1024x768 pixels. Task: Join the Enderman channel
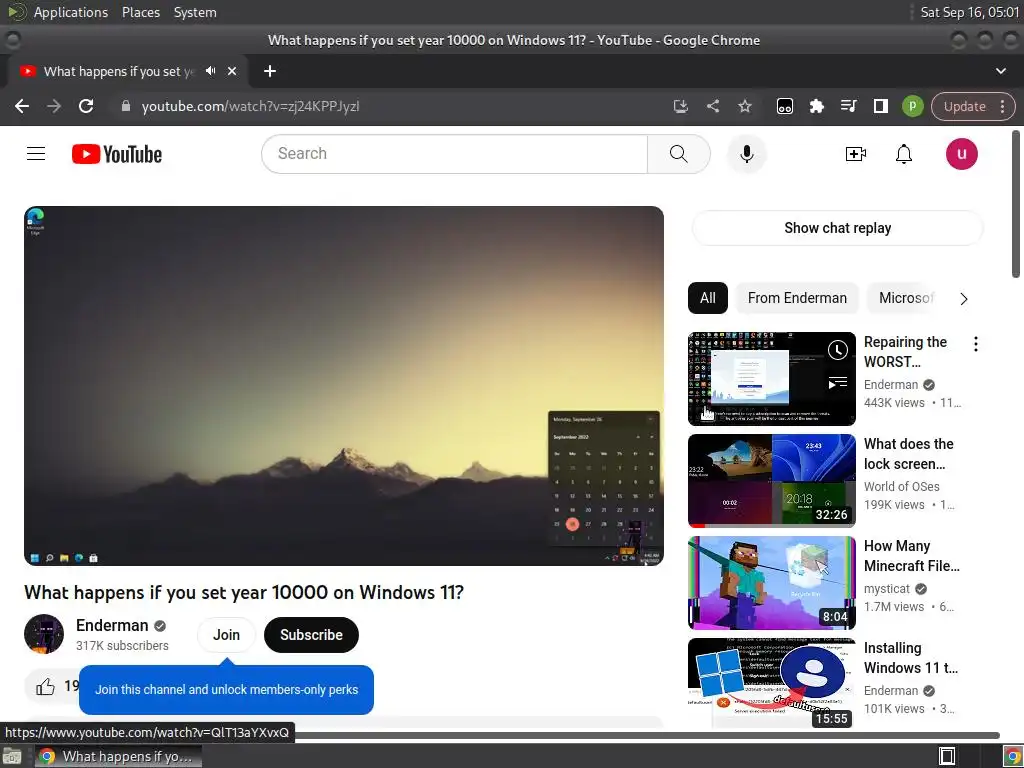point(226,635)
